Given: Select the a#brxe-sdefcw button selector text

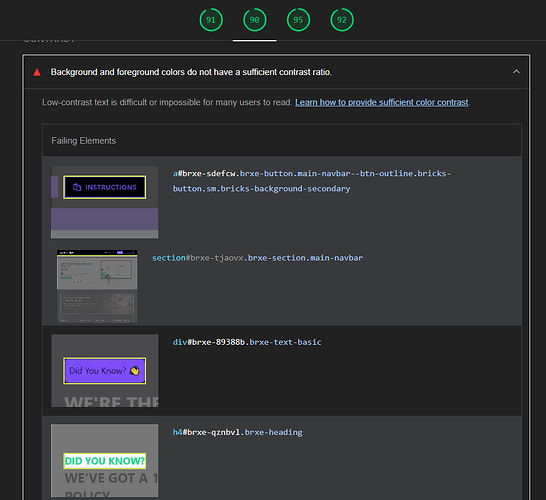Looking at the screenshot, I should pos(312,181).
